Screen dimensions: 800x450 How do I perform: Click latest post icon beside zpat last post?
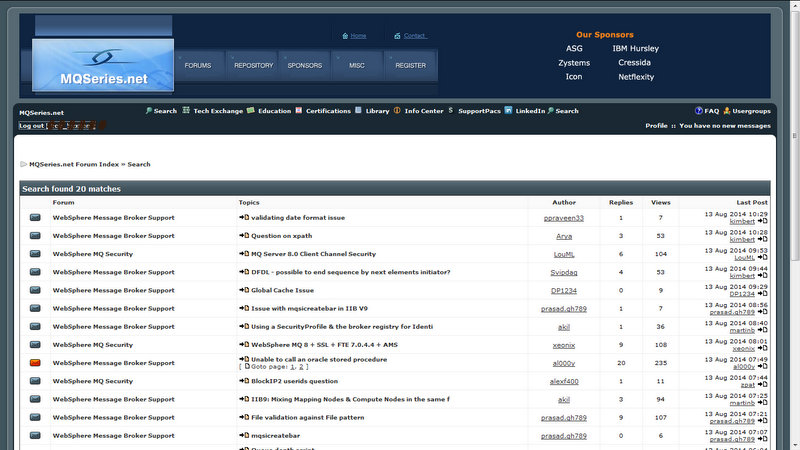pyautogui.click(x=762, y=385)
